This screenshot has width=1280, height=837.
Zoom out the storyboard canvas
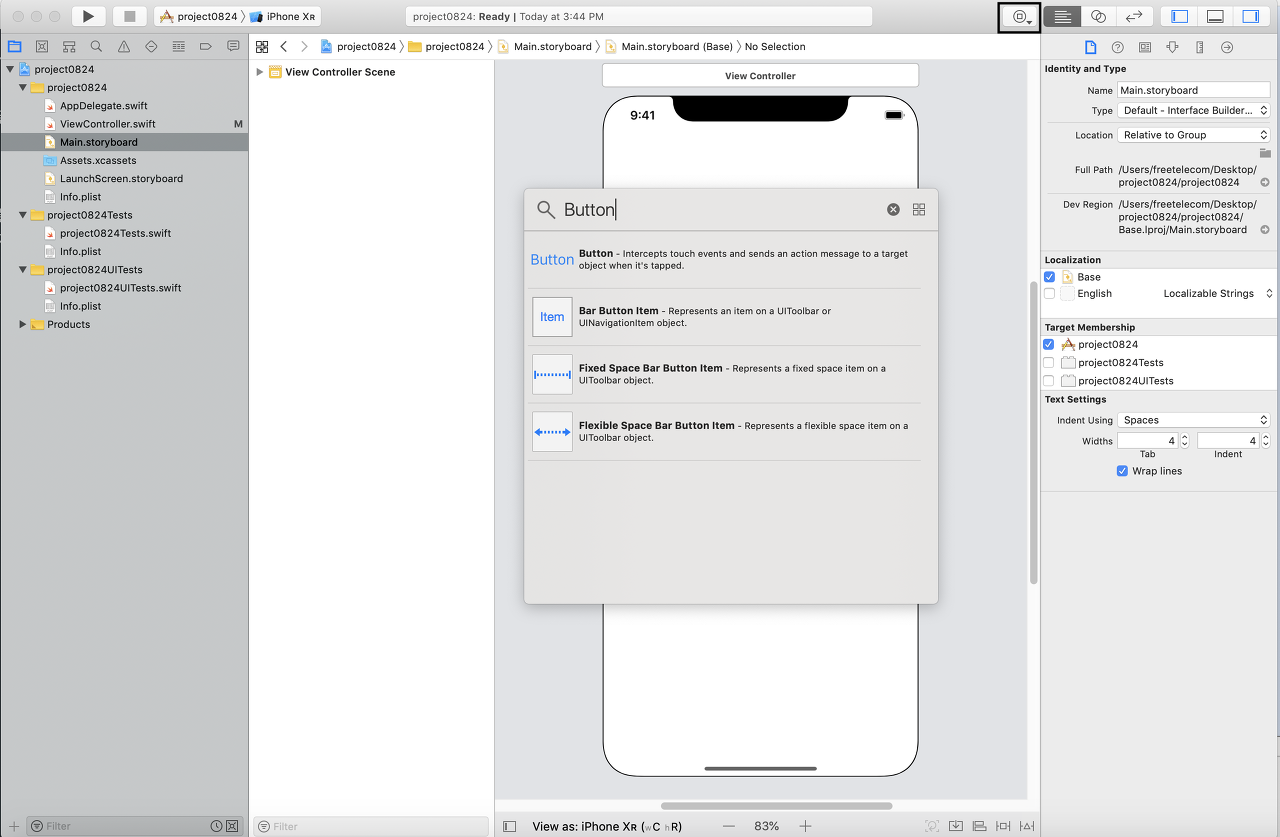click(x=729, y=826)
